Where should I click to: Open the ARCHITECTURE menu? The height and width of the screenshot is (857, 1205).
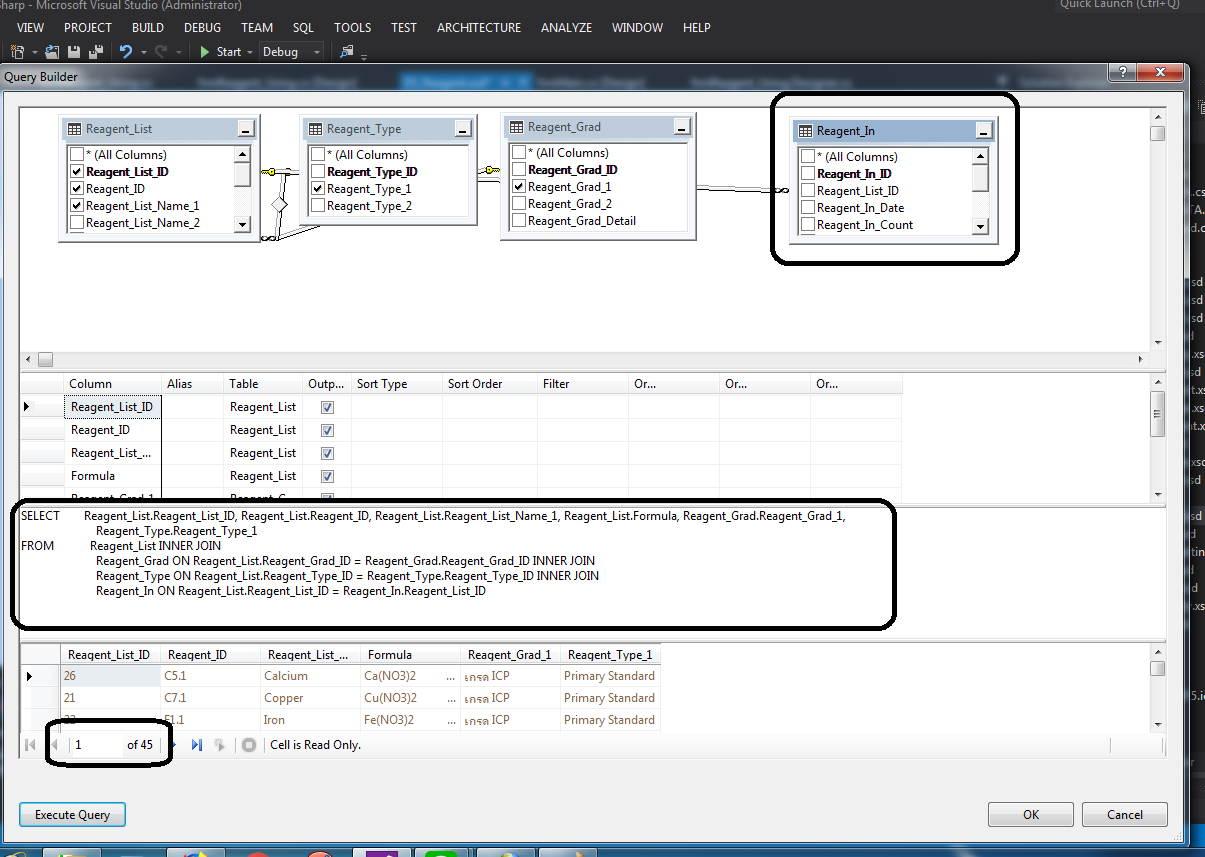click(x=478, y=27)
